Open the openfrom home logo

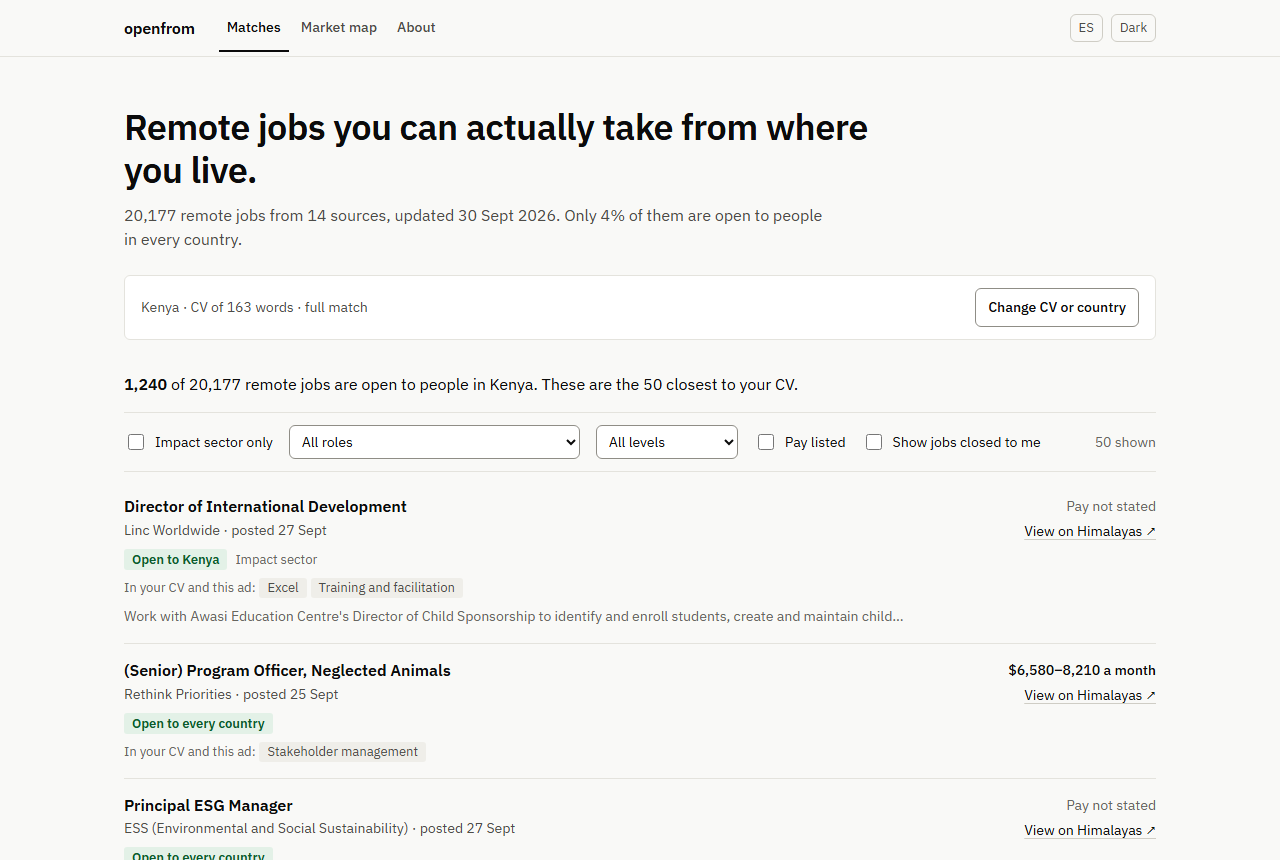coord(159,28)
